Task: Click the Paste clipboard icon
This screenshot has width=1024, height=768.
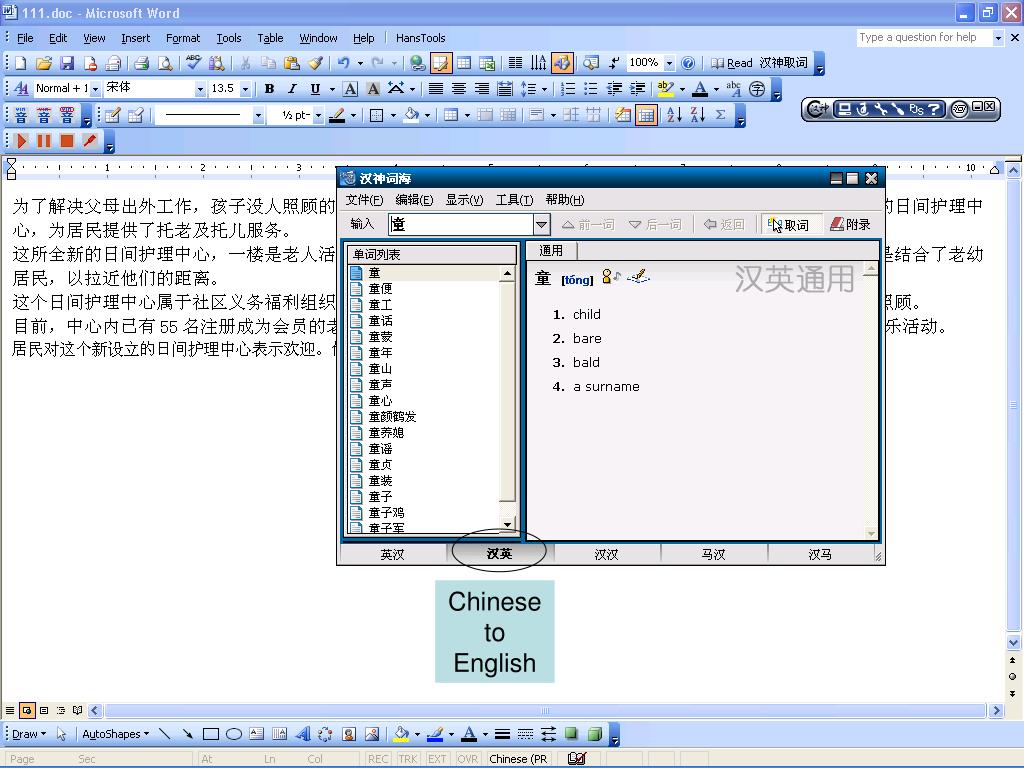Action: click(x=292, y=63)
